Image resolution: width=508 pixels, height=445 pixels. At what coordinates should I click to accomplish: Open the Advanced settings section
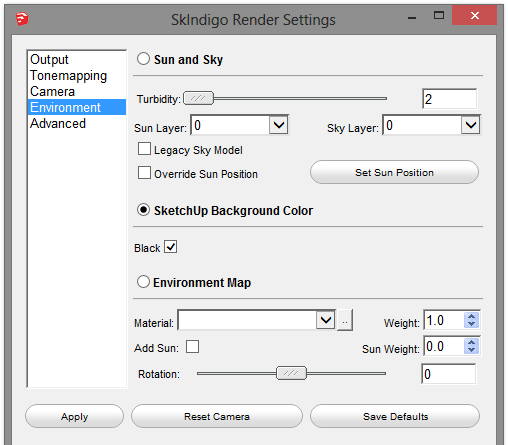click(x=58, y=124)
